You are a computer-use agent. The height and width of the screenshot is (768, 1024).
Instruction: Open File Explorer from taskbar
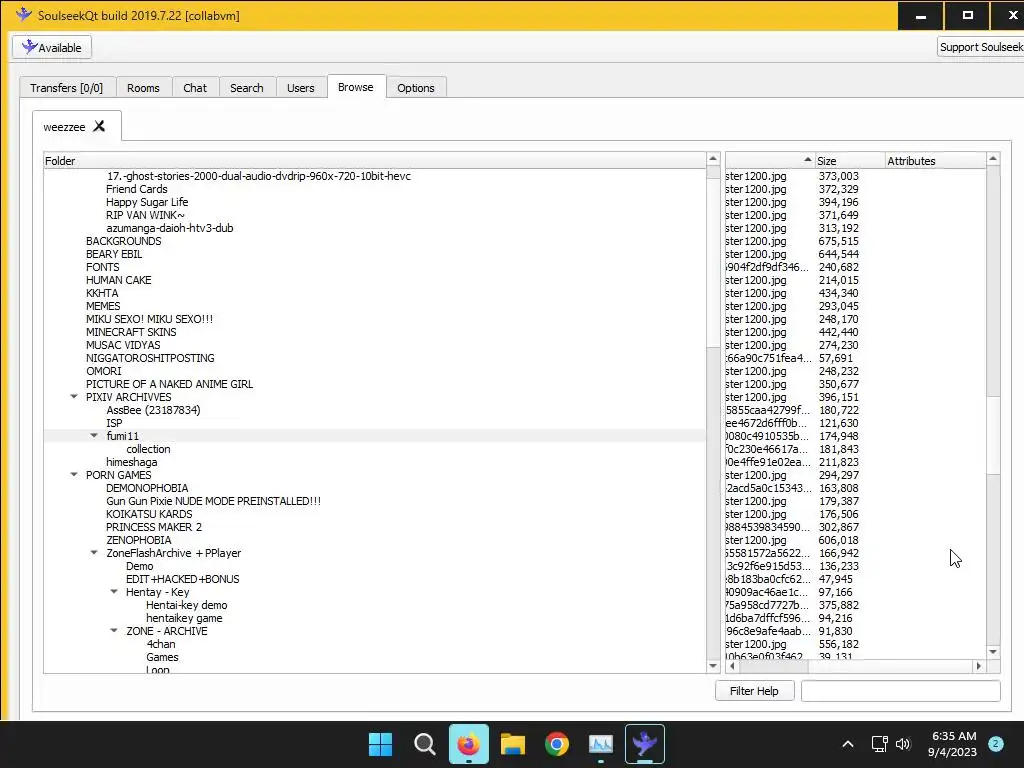click(513, 744)
